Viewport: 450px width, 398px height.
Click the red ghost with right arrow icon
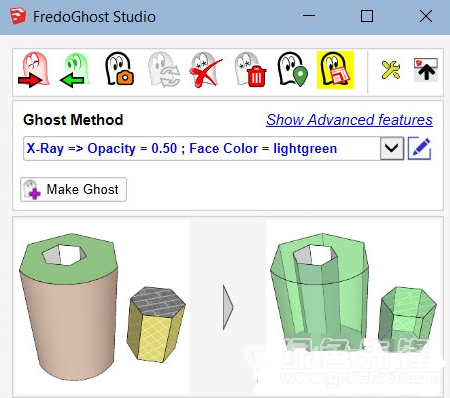(x=34, y=70)
